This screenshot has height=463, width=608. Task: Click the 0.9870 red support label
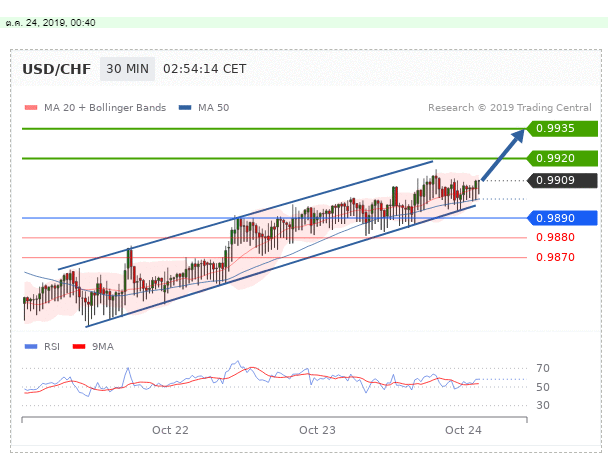click(555, 257)
